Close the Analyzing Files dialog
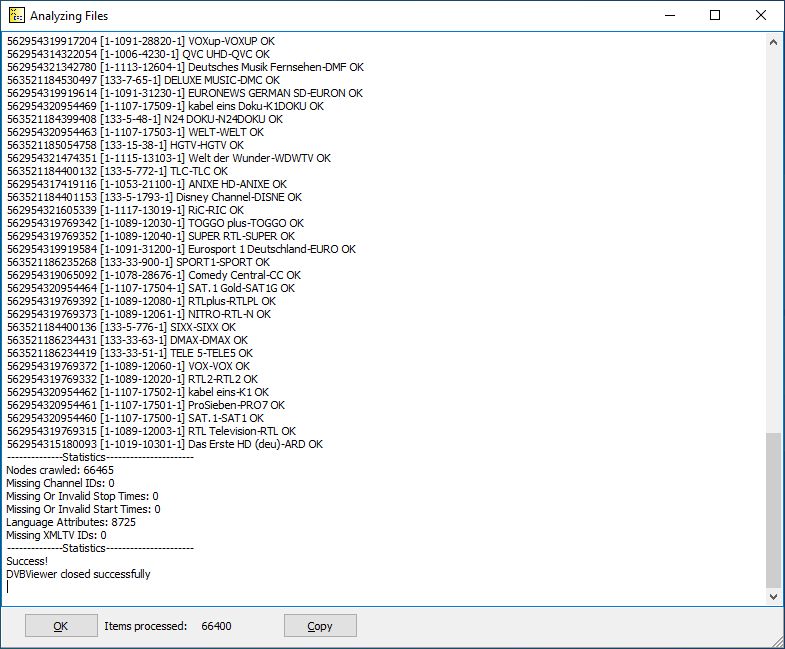Image resolution: width=785 pixels, height=649 pixels. click(x=760, y=15)
